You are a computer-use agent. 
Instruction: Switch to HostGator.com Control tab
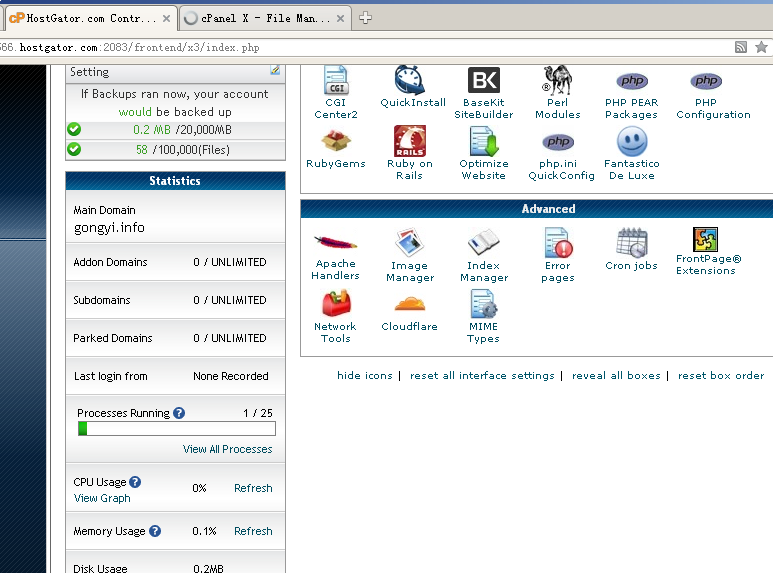[x=91, y=18]
